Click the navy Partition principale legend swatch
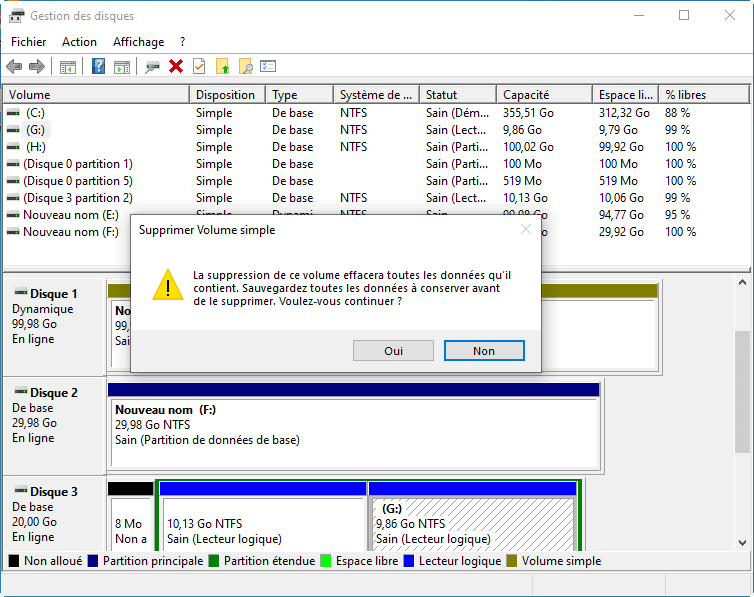 pyautogui.click(x=93, y=561)
